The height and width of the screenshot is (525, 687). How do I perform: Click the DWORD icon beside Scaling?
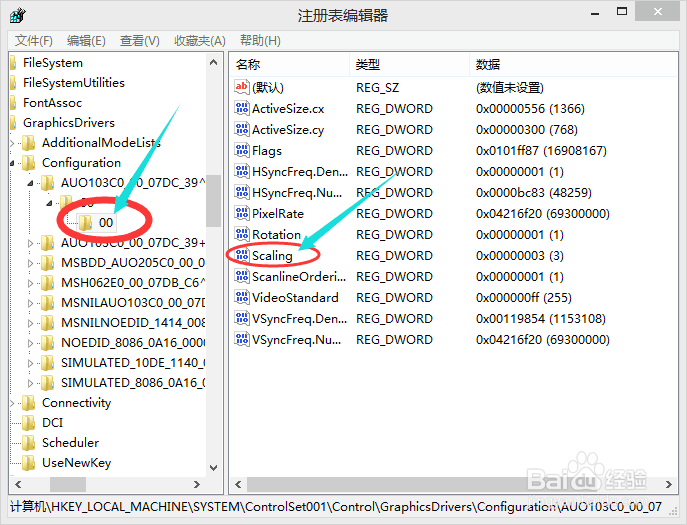pyautogui.click(x=242, y=255)
